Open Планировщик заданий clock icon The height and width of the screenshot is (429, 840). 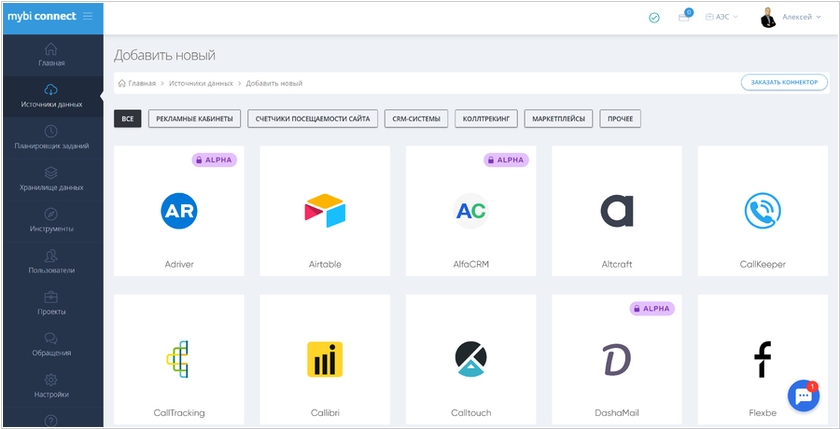click(x=51, y=131)
